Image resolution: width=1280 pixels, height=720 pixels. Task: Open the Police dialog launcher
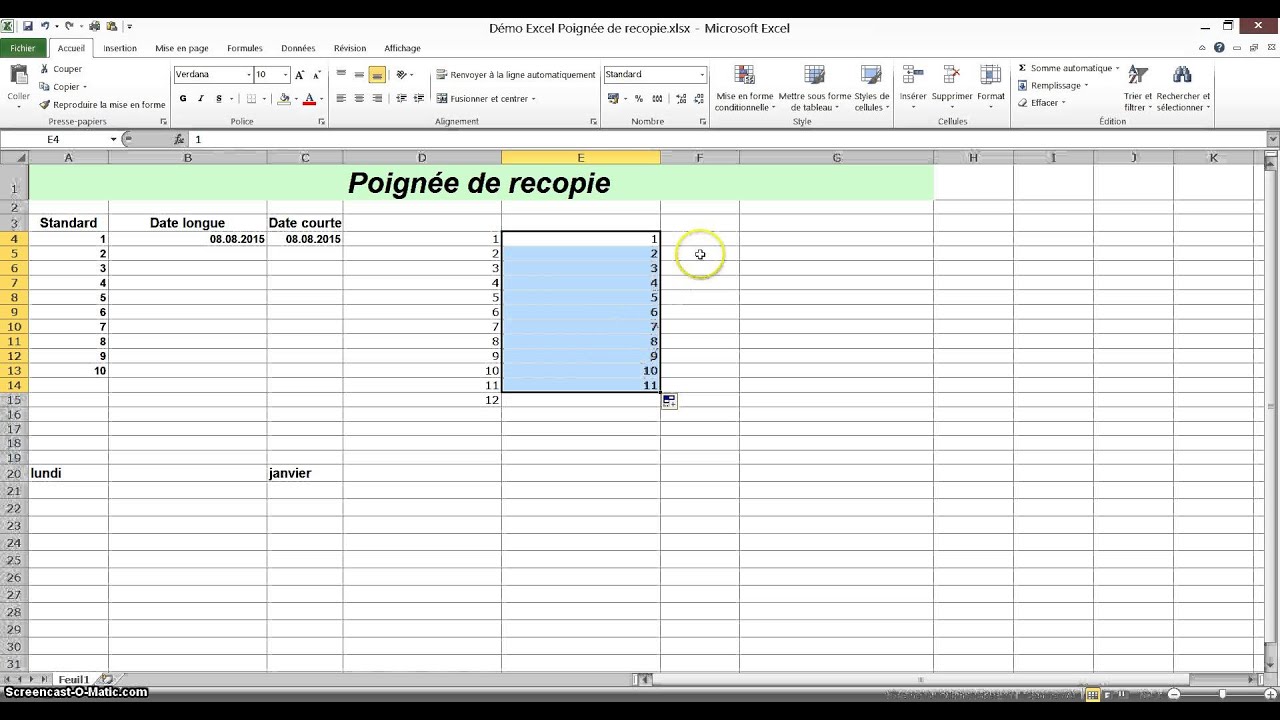click(322, 122)
